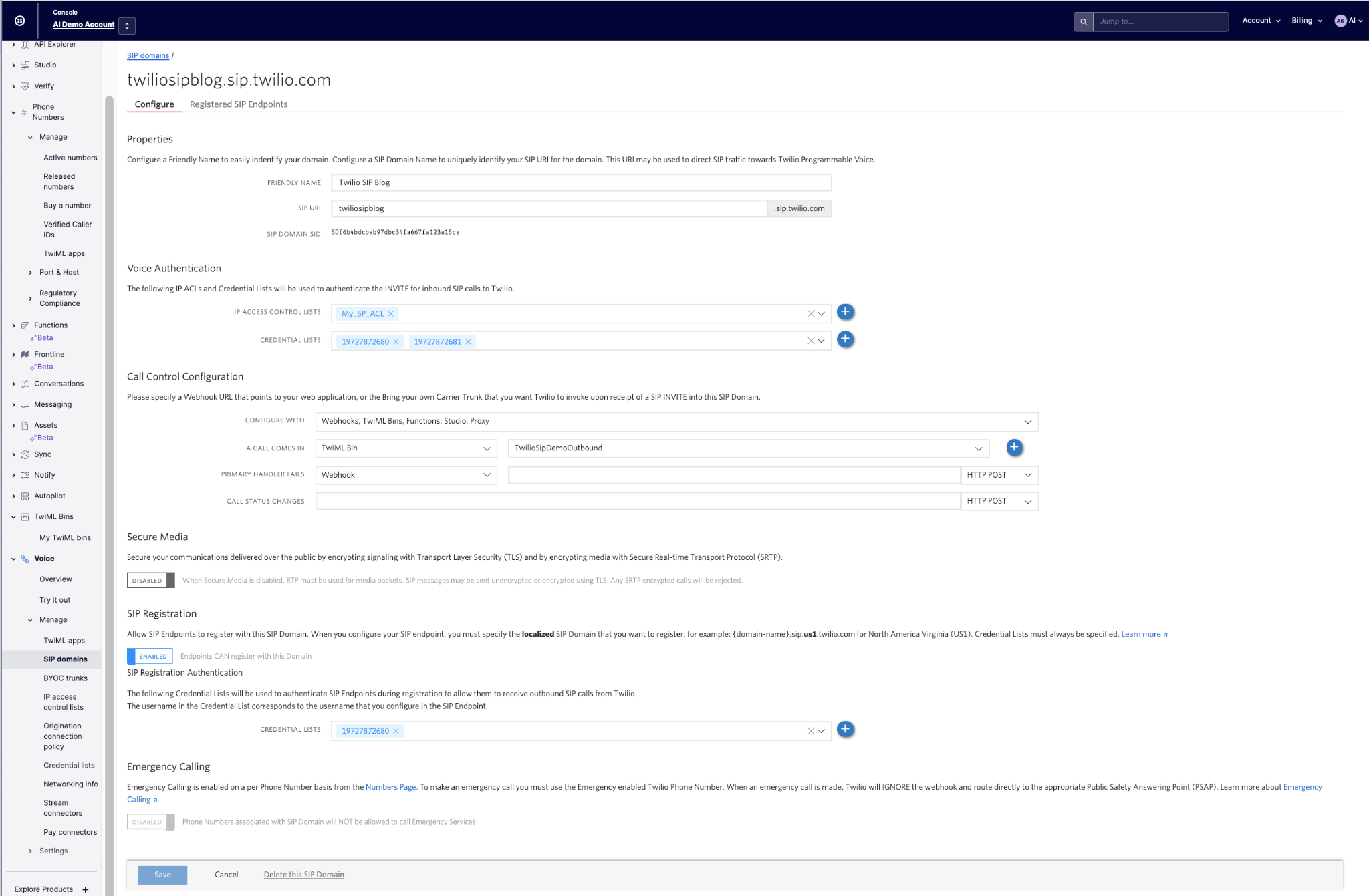
Task: Click the Cancel button
Action: tap(226, 875)
